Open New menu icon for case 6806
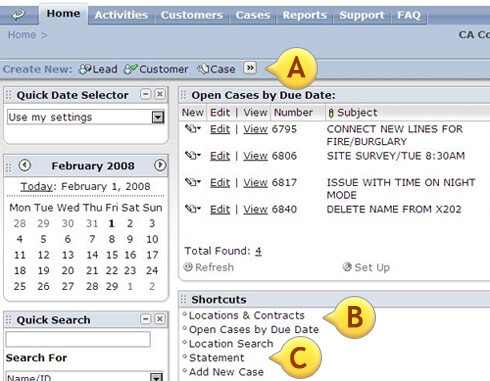 point(193,155)
